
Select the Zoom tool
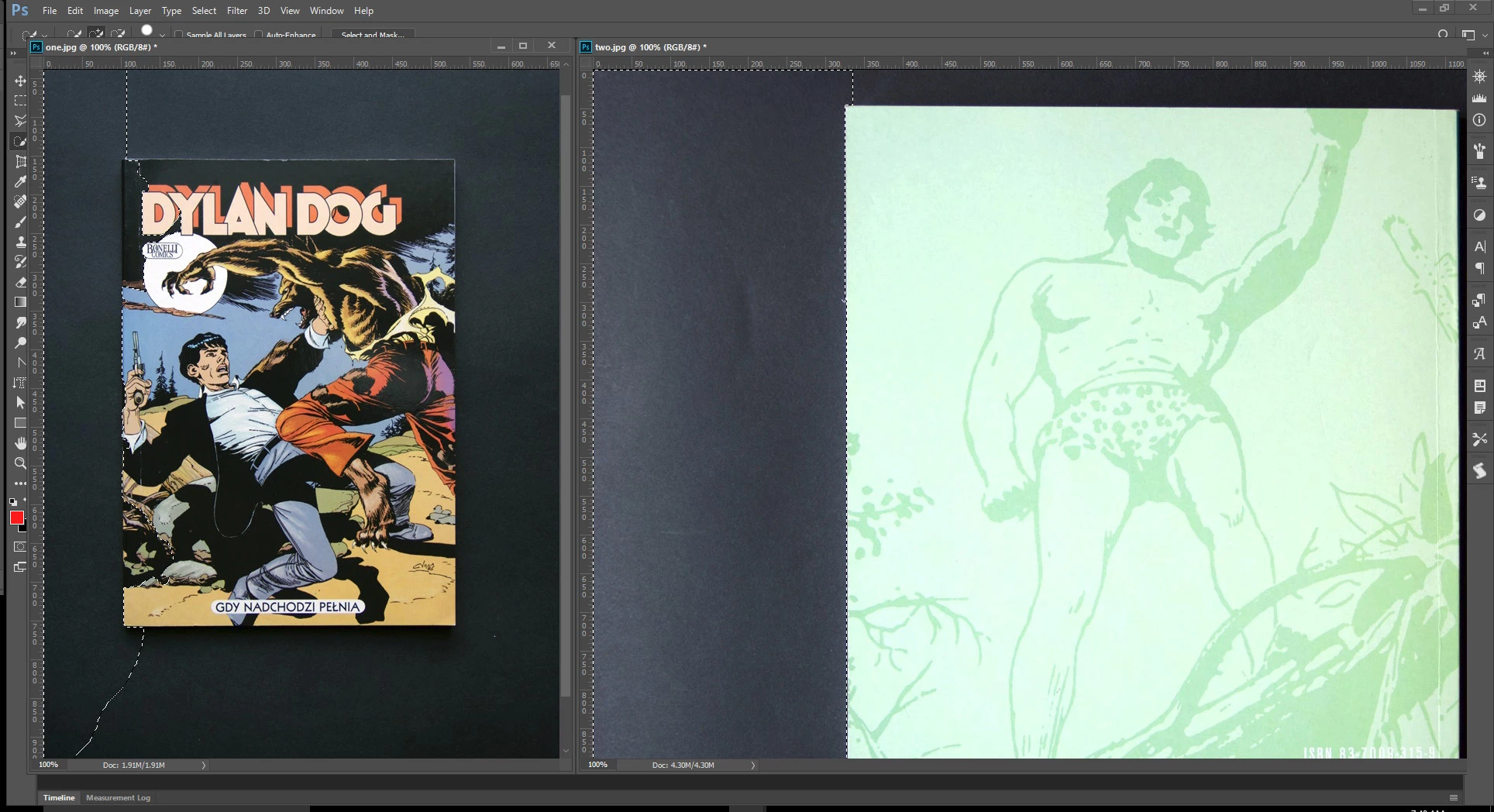point(20,463)
